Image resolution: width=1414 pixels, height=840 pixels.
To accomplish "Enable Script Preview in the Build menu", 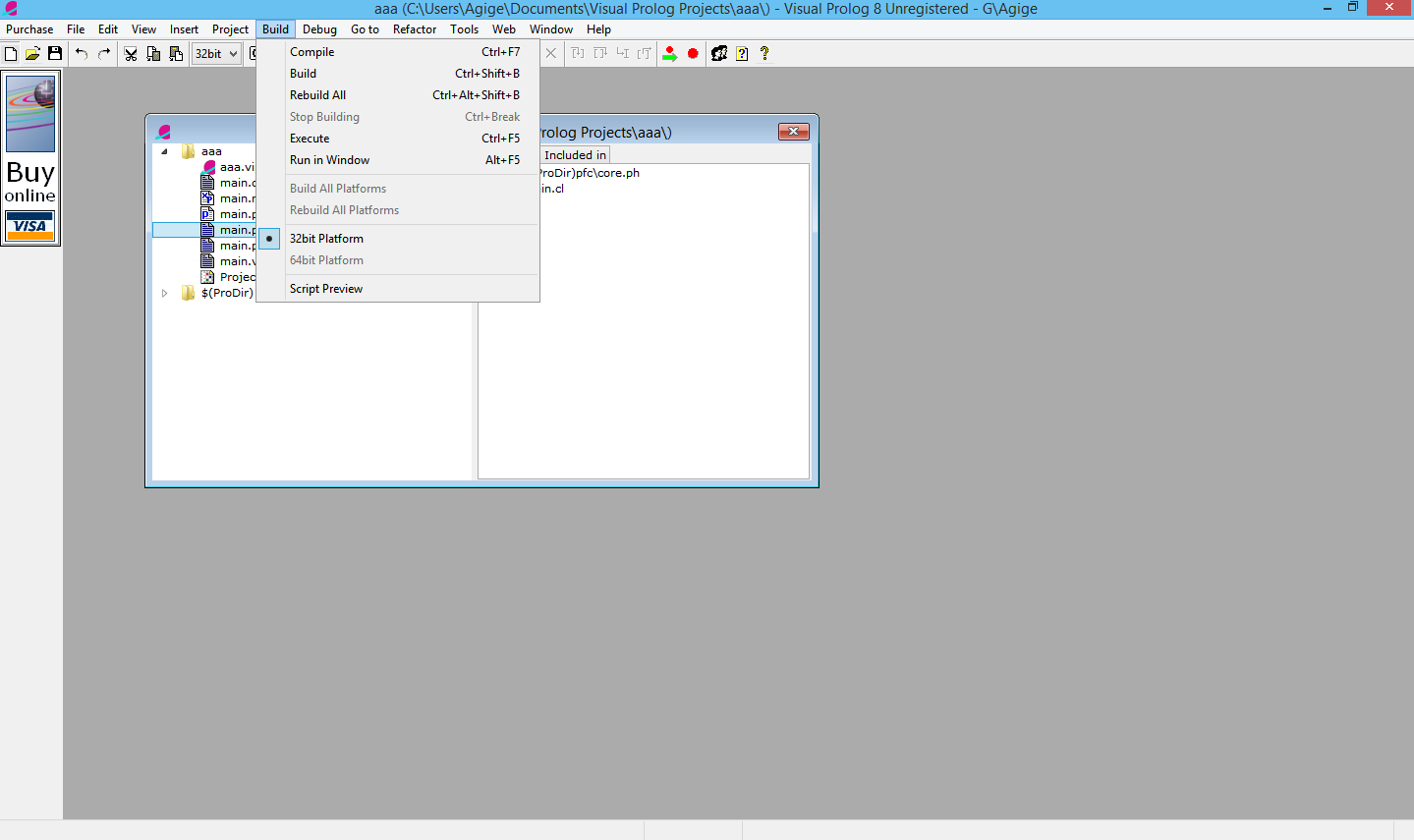I will tap(325, 288).
